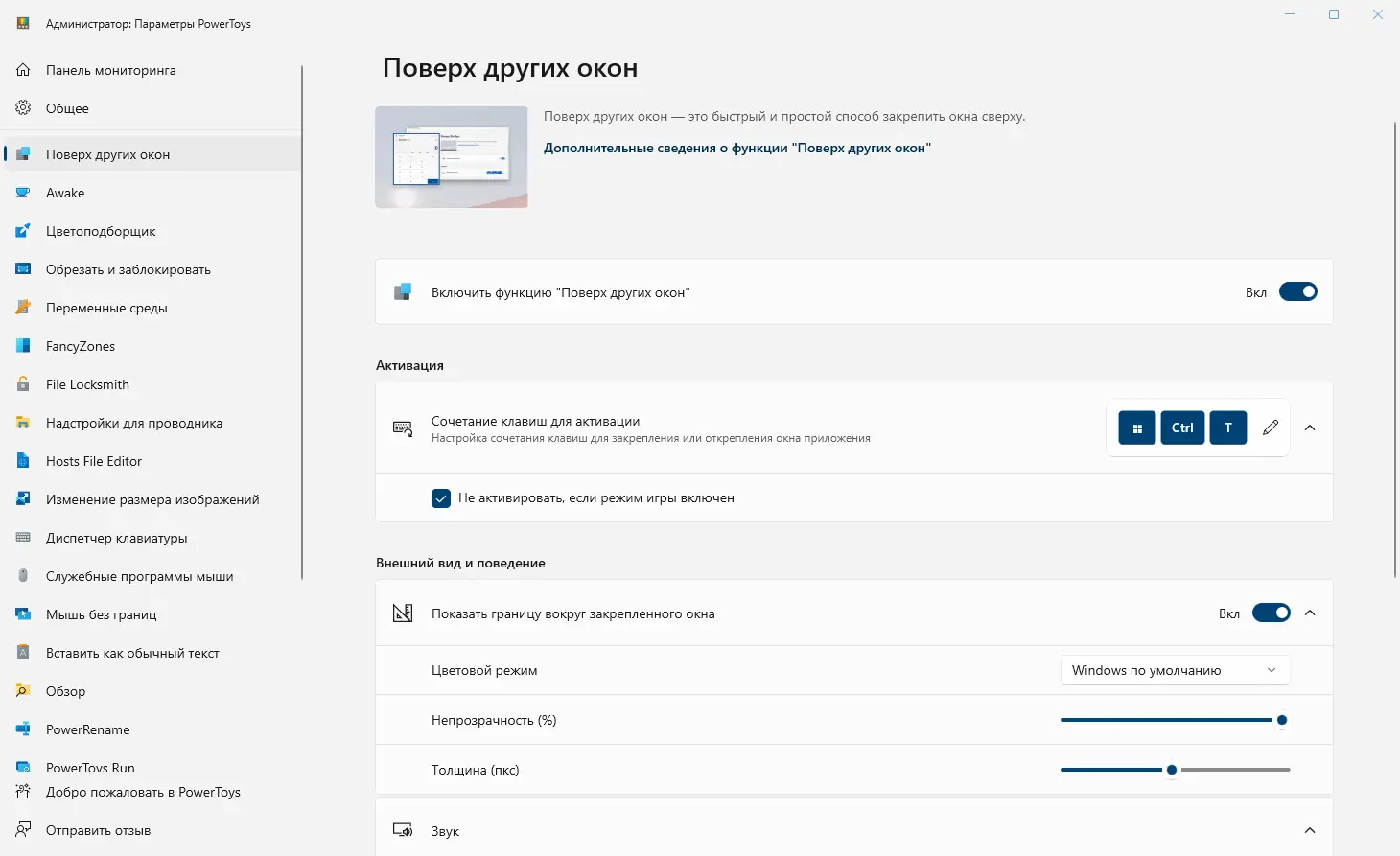1400x856 pixels.
Task: Click the Hosts File Editor icon
Action: coord(23,461)
